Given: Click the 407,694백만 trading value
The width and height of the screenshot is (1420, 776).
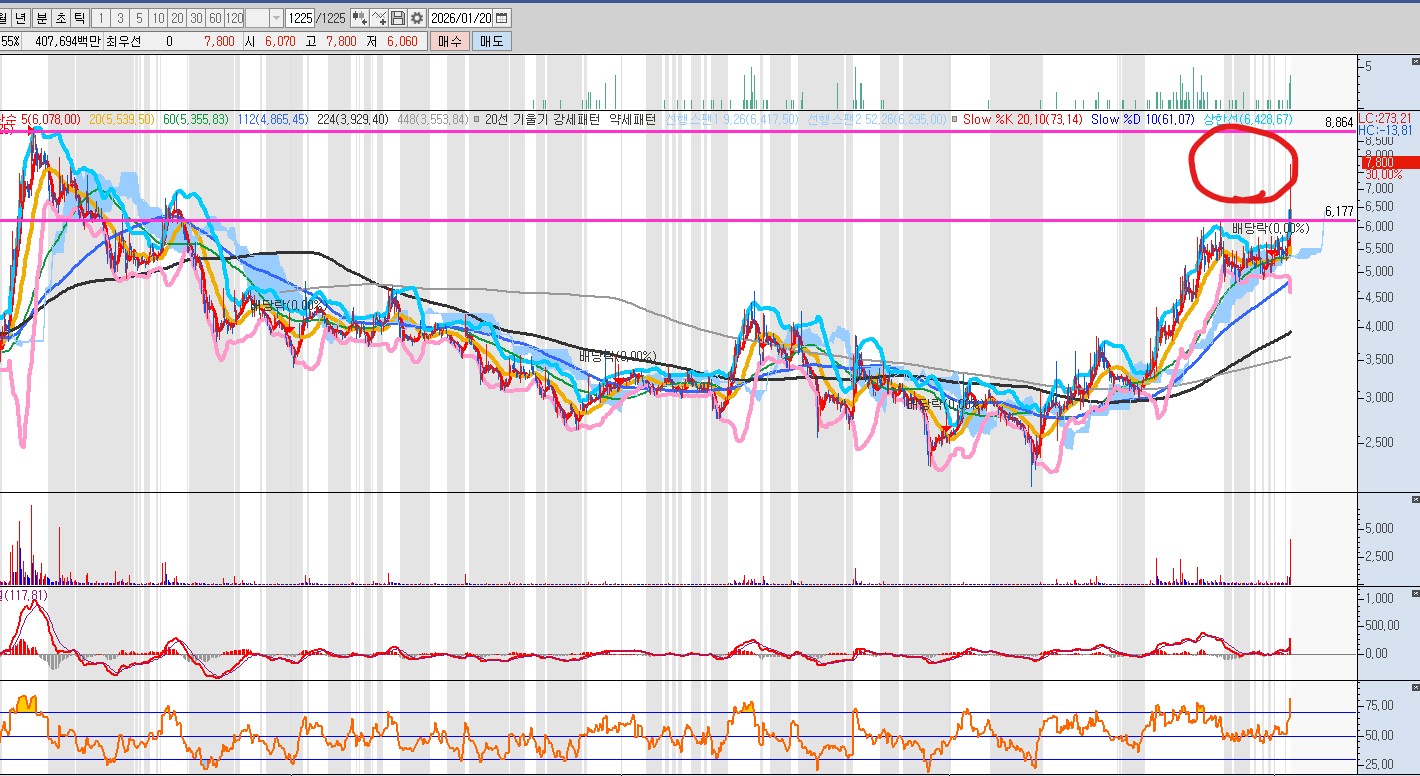Looking at the screenshot, I should pos(67,41).
